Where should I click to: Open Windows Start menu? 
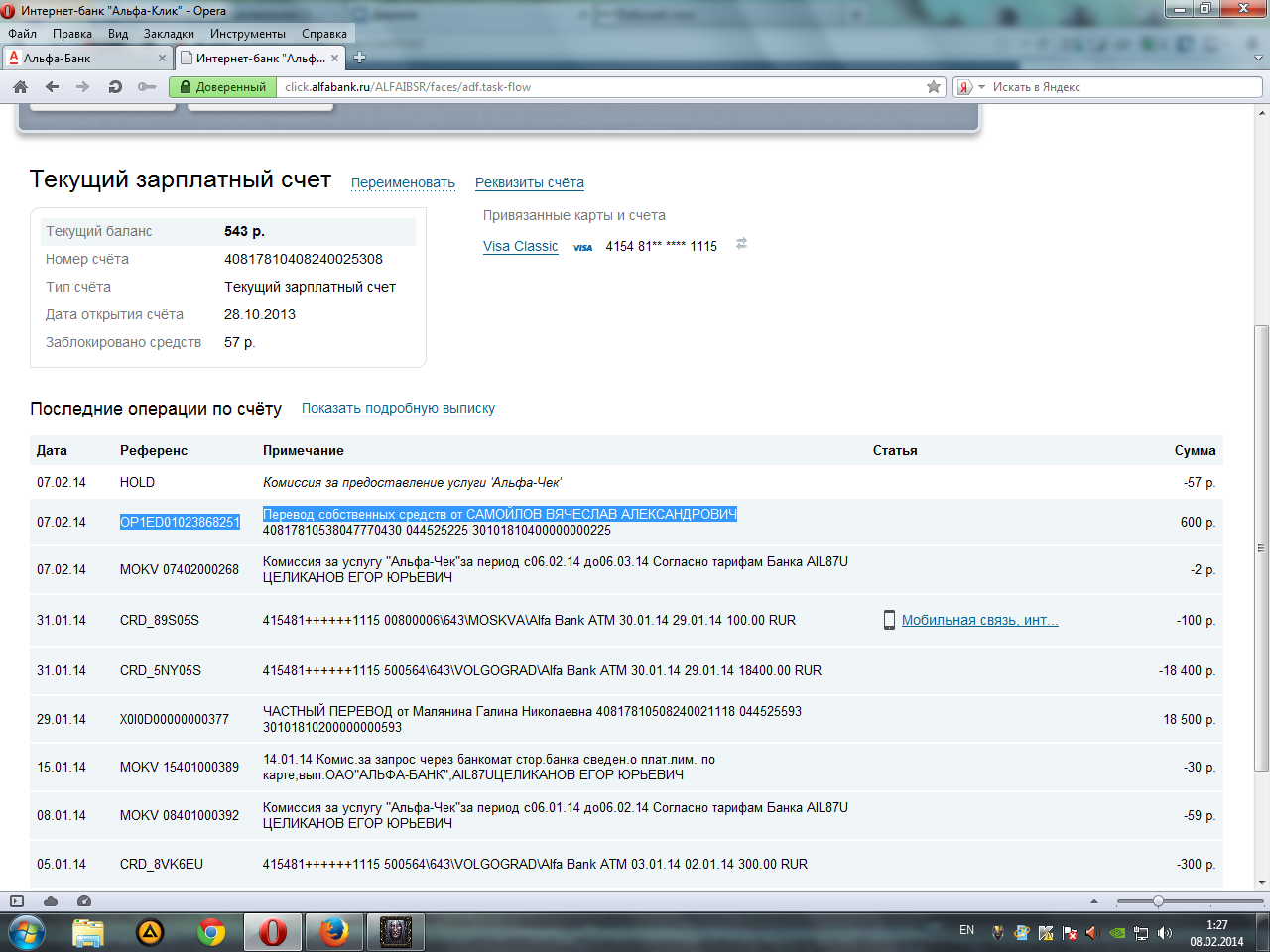(27, 932)
